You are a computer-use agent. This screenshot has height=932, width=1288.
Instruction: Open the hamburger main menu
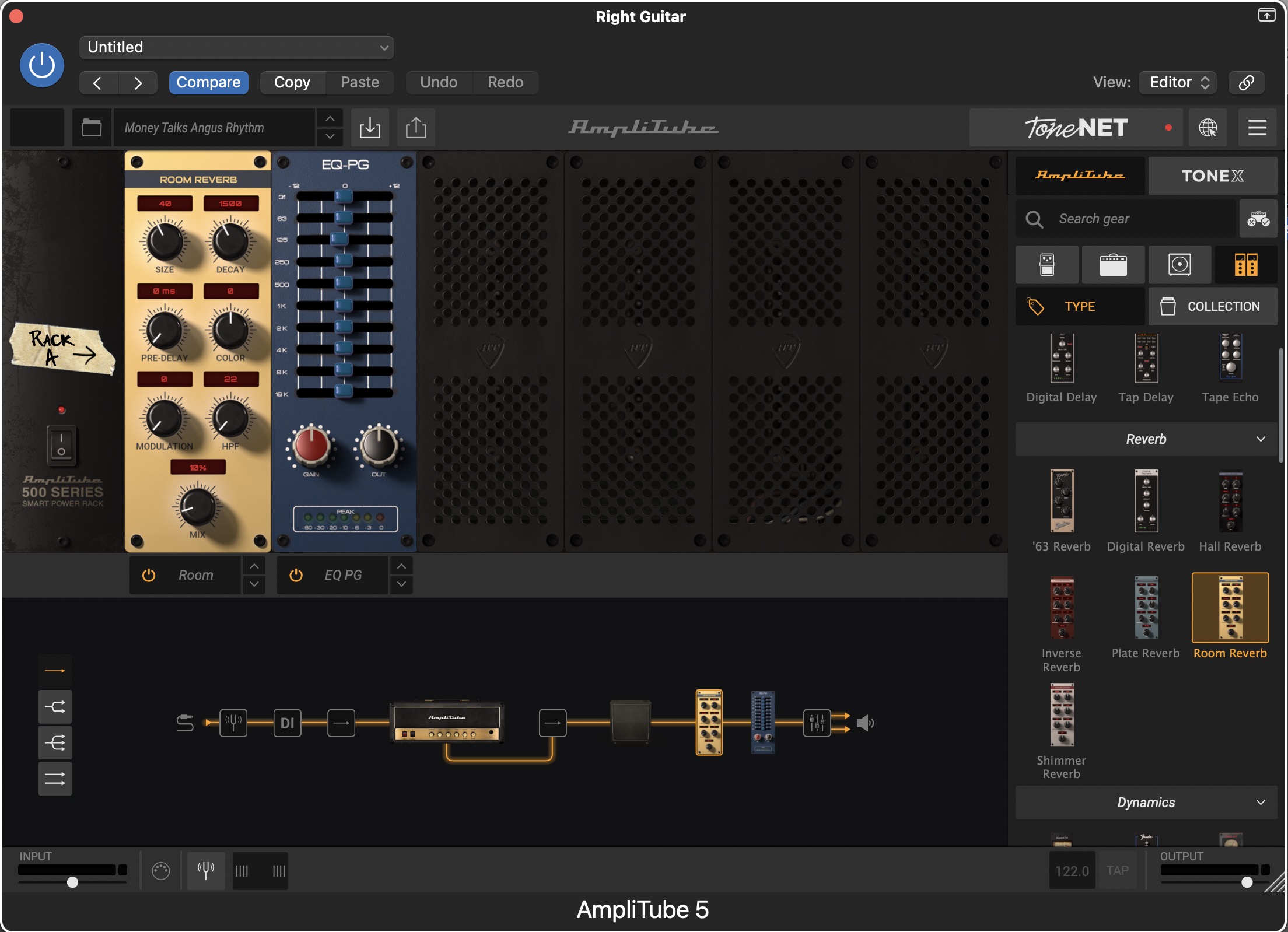(1257, 127)
